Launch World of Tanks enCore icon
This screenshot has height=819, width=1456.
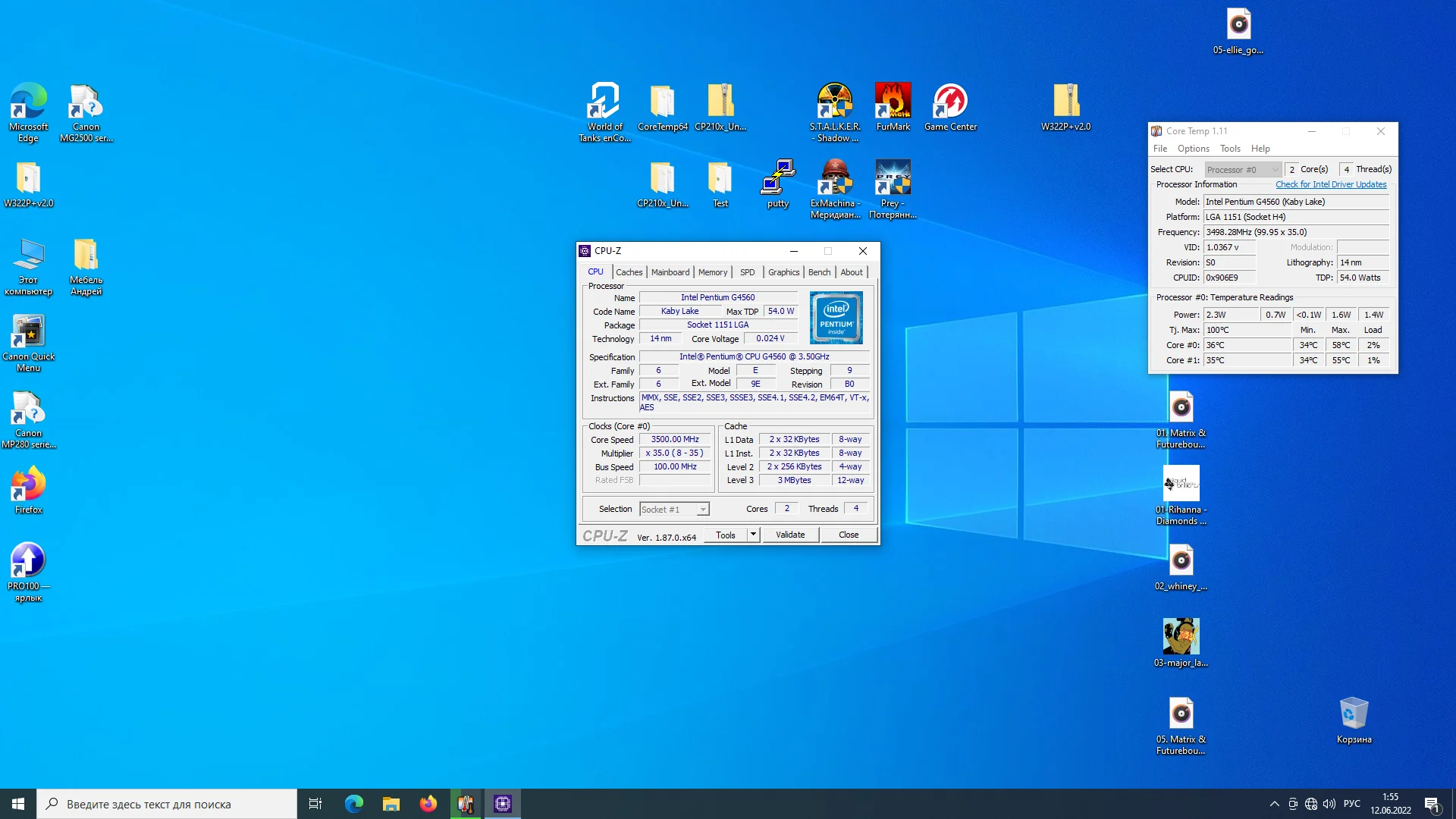click(x=604, y=102)
